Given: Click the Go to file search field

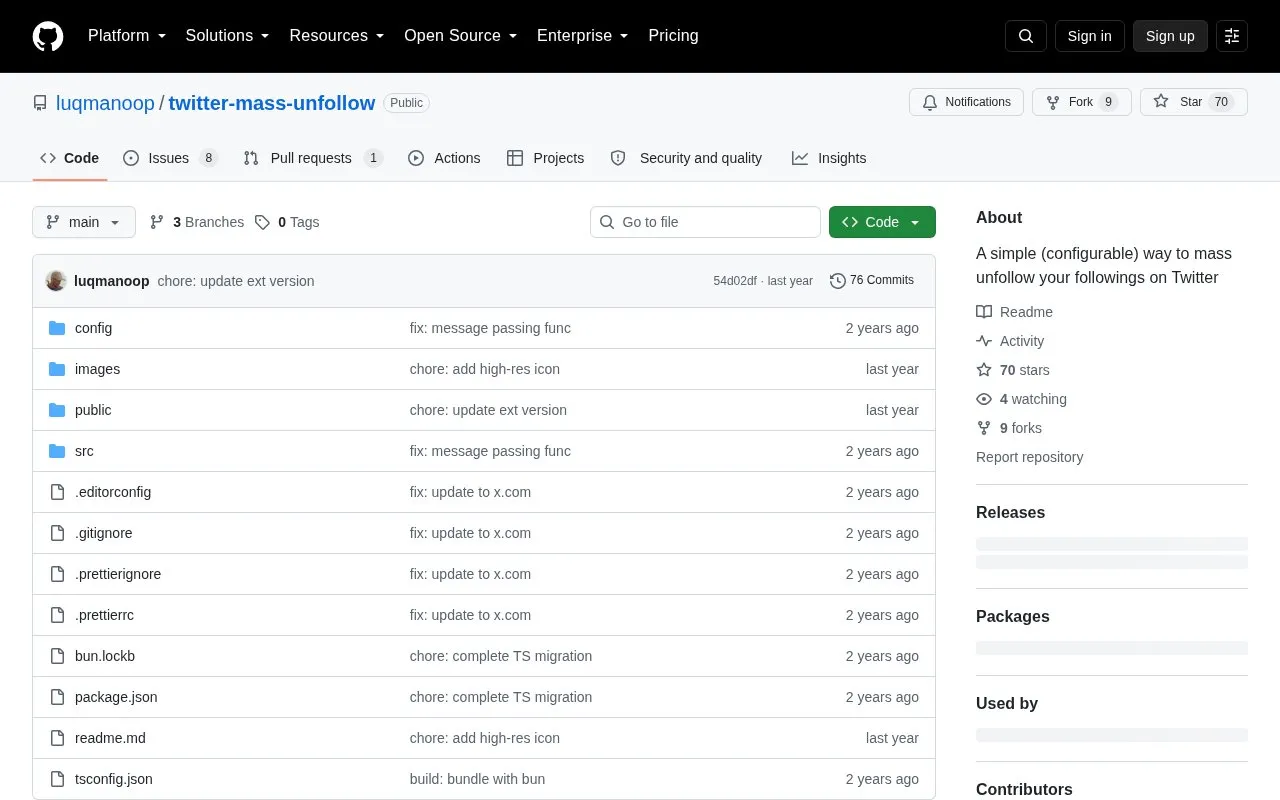Looking at the screenshot, I should (705, 222).
